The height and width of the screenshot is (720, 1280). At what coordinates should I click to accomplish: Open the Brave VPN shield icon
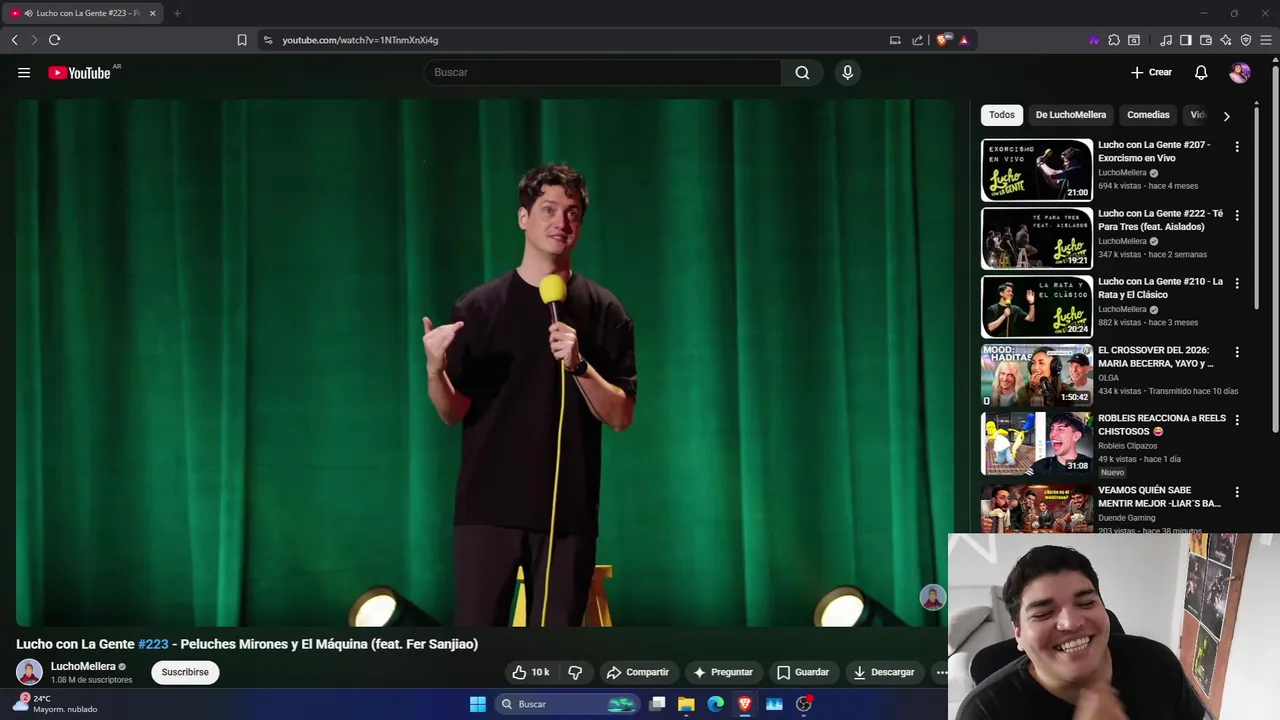pos(1246,40)
